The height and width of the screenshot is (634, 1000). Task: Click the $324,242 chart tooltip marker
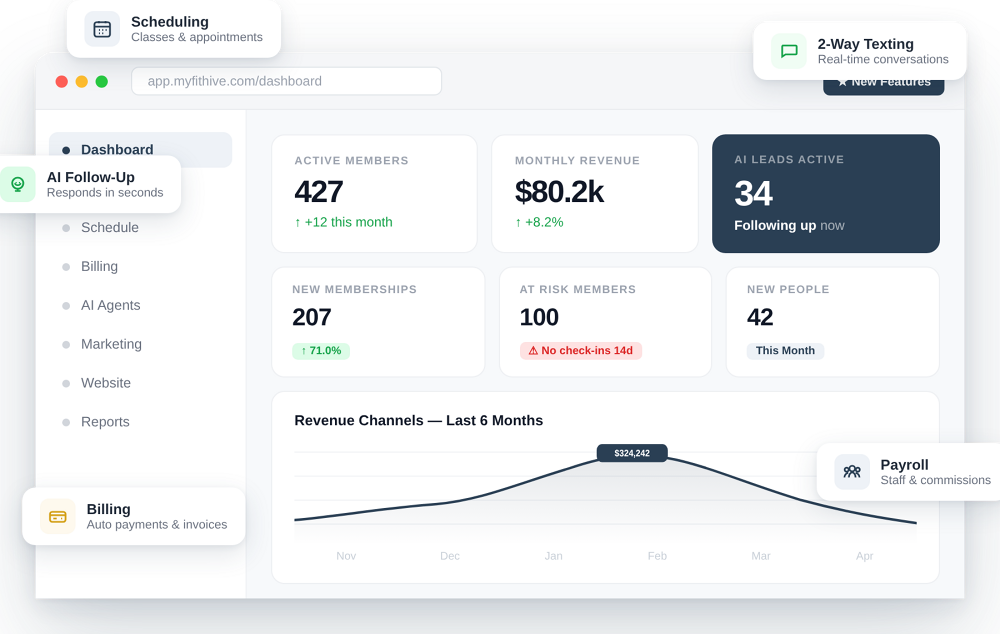click(x=632, y=453)
